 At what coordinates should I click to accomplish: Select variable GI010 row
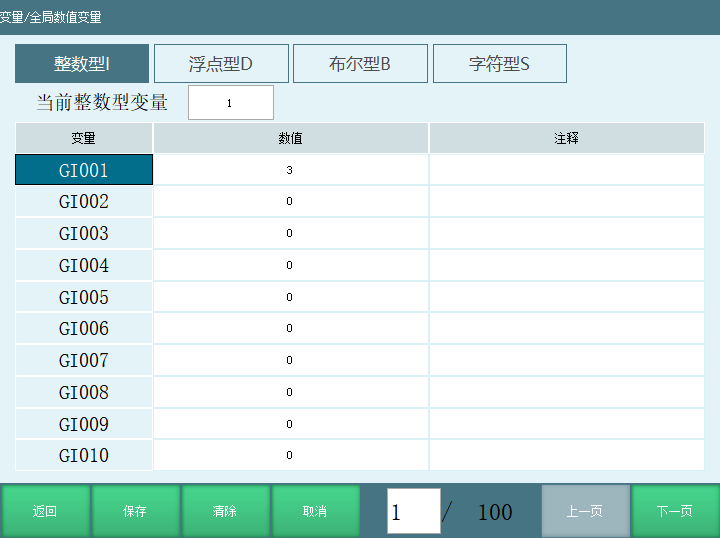click(x=83, y=456)
